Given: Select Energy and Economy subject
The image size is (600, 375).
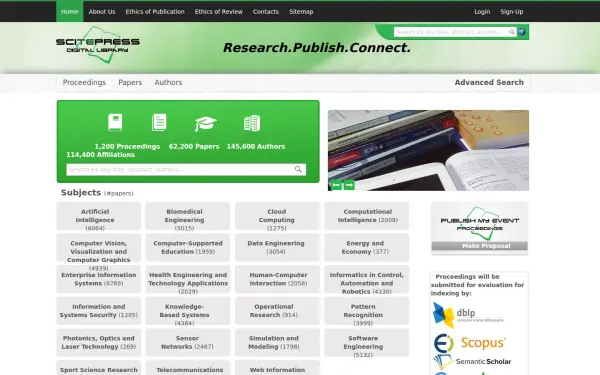Looking at the screenshot, I should pos(367,248).
